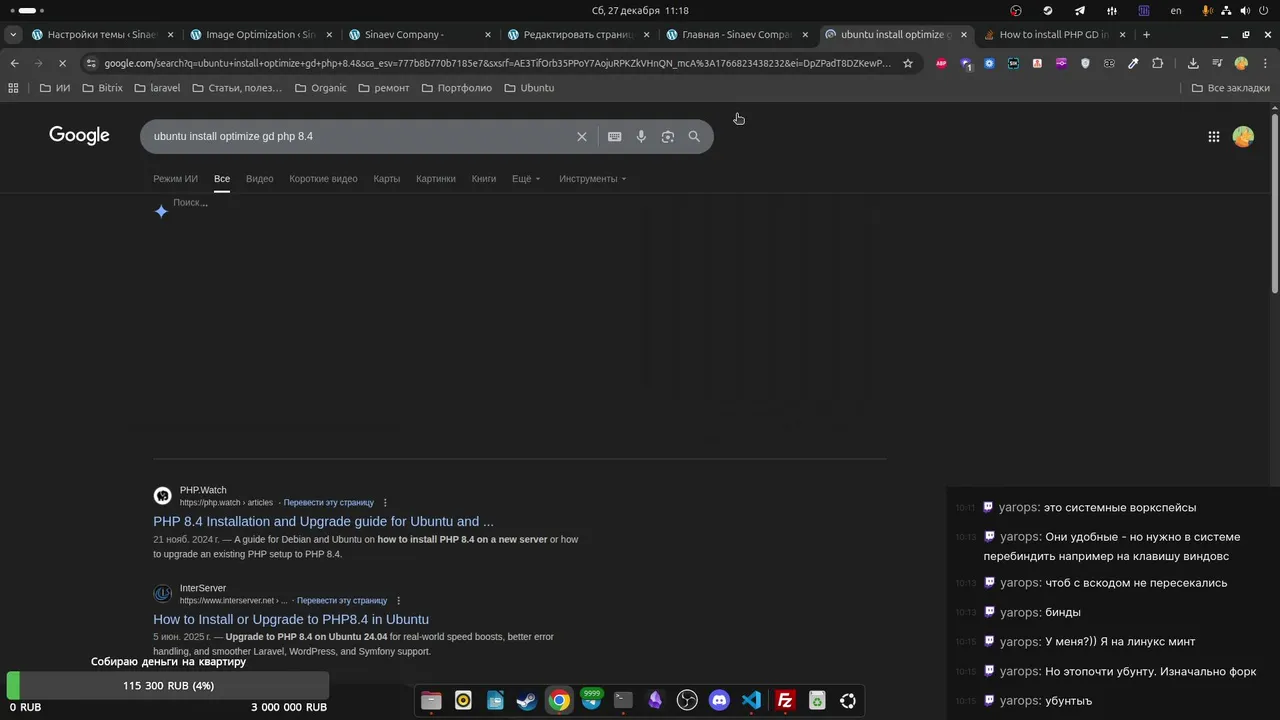Open PHP 8.4 Installation and Upgrade guide link

tap(323, 521)
